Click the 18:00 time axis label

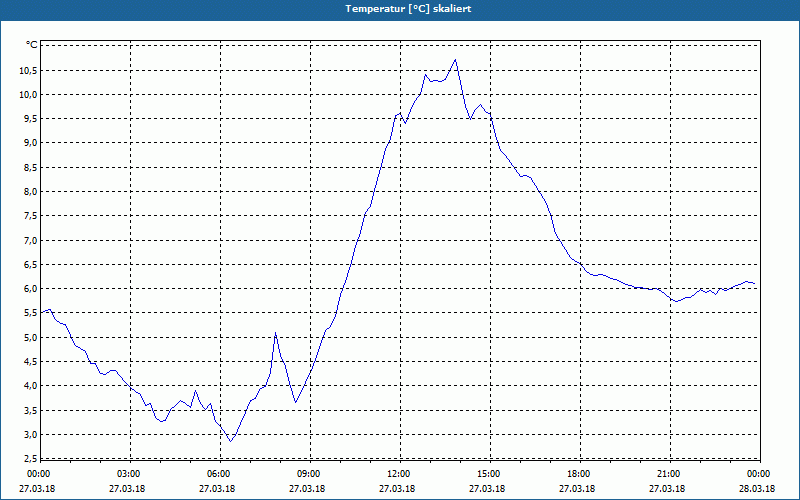click(x=581, y=474)
